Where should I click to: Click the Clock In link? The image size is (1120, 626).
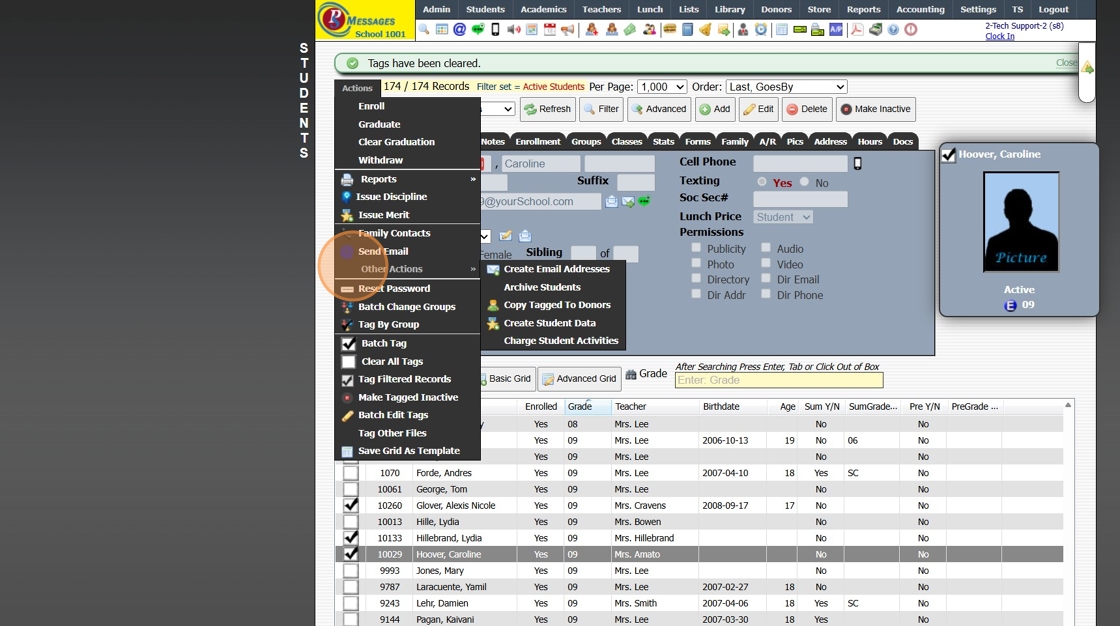(999, 36)
